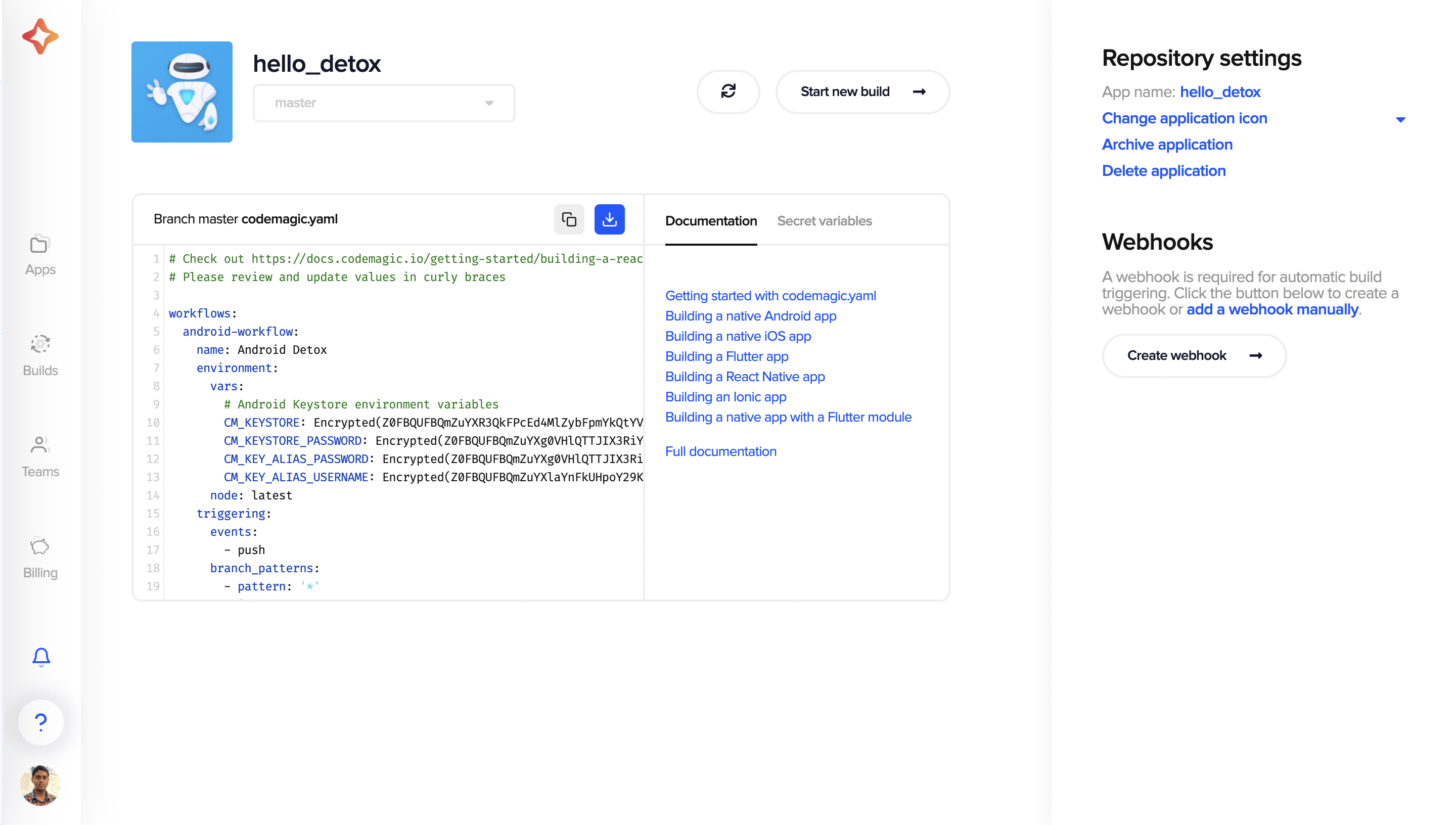1456x825 pixels.
Task: Open the user profile avatar
Action: click(x=40, y=785)
